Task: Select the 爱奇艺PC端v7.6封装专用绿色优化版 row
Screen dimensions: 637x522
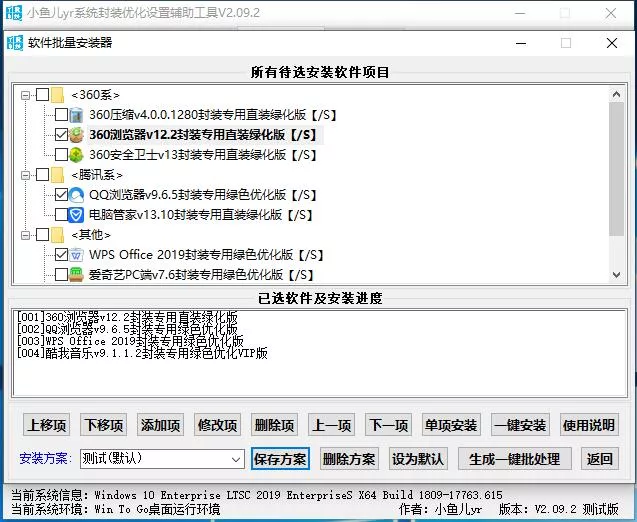Action: [201, 275]
